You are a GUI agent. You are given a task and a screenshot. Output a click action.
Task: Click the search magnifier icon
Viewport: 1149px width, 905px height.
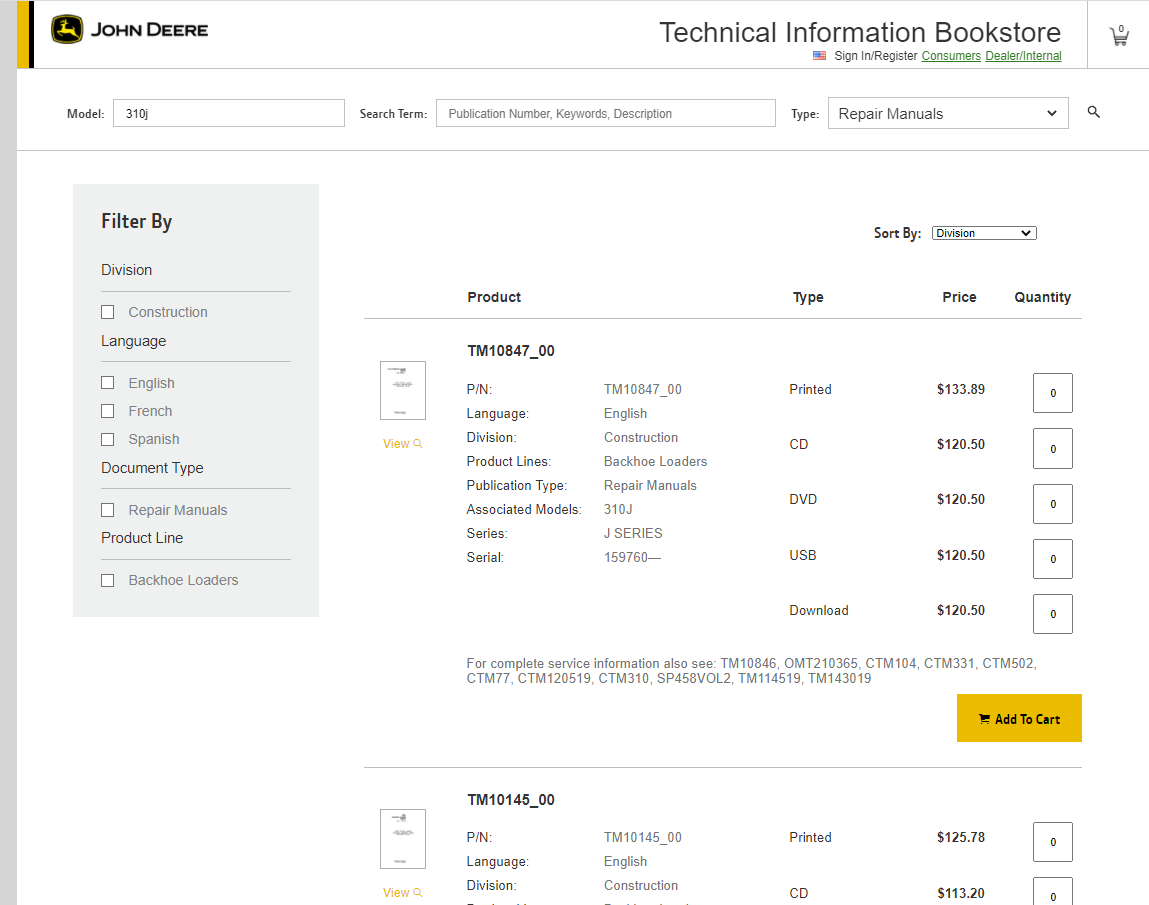[x=1093, y=112]
